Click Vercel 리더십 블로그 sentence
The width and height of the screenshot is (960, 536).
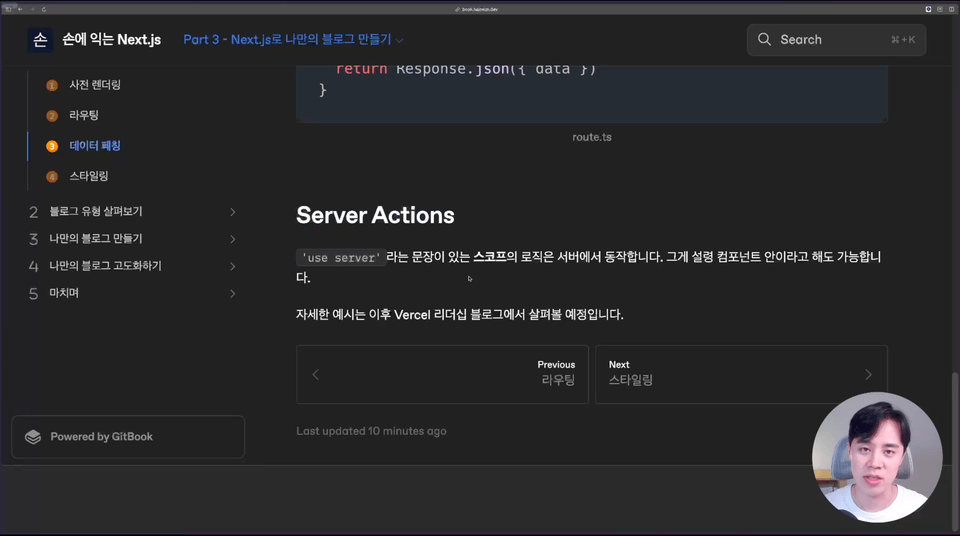click(460, 315)
